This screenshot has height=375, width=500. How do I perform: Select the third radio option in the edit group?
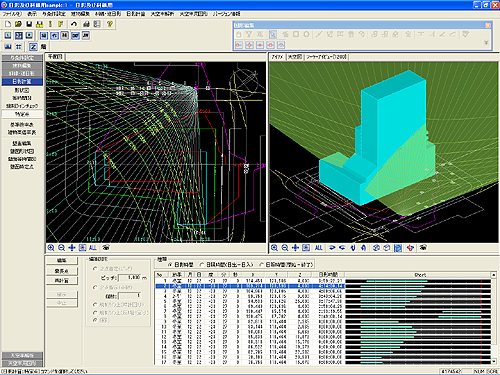click(95, 304)
